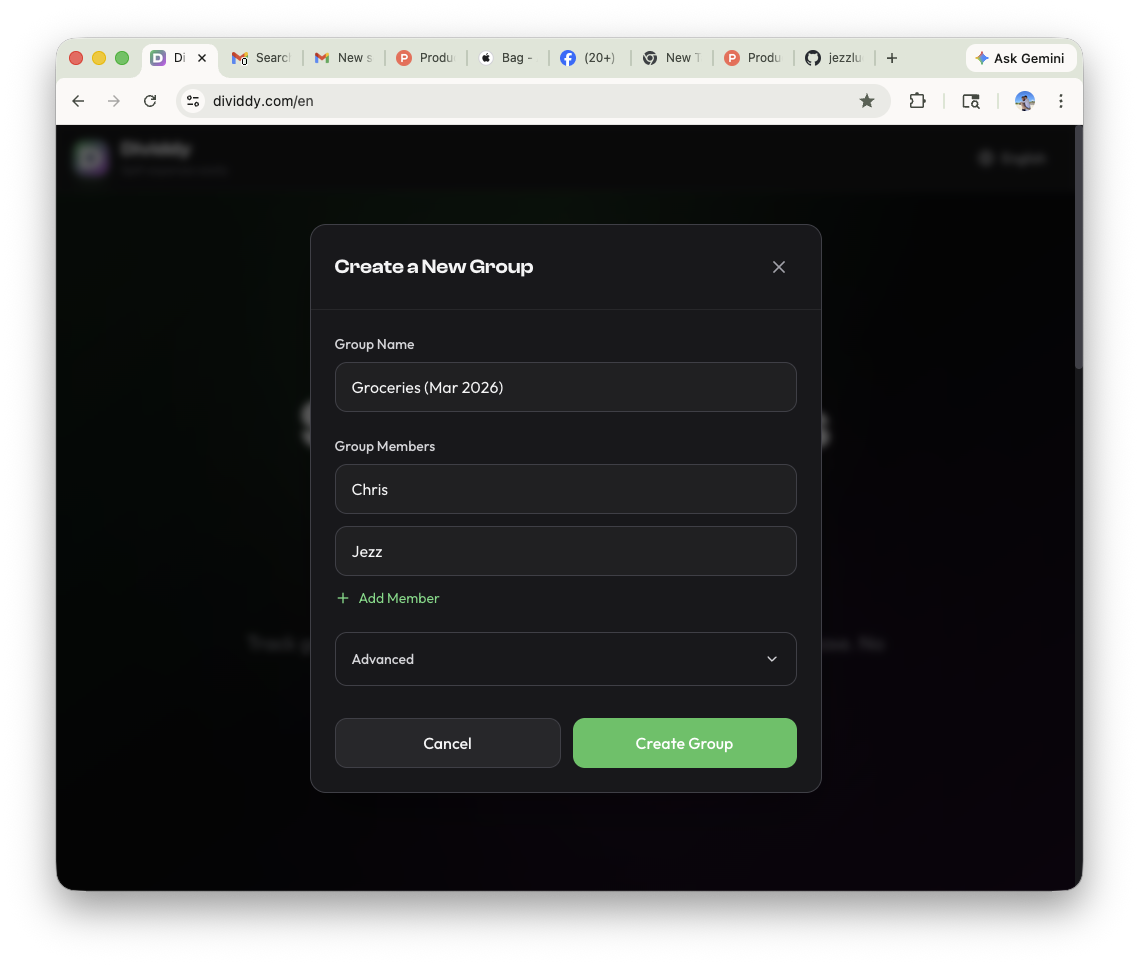Bookmark the page with the star icon

pos(867,101)
